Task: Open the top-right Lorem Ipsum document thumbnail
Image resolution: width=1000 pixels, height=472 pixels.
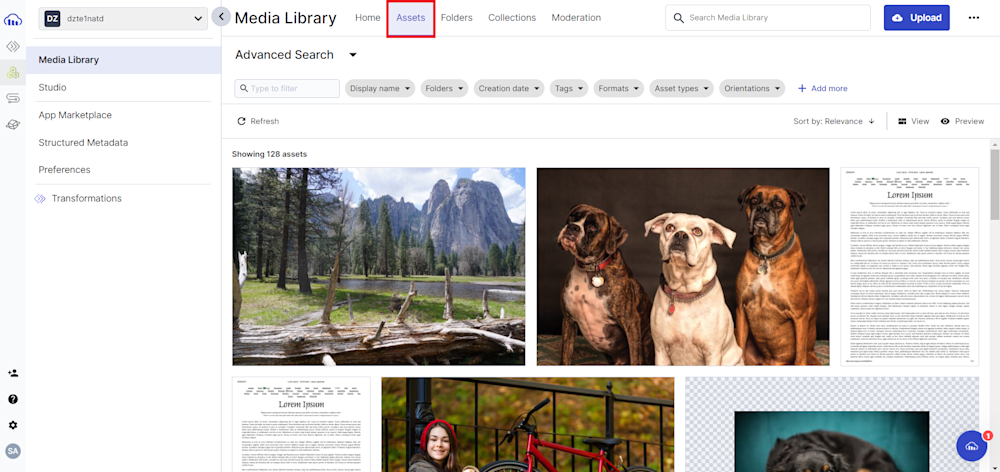Action: [x=909, y=267]
